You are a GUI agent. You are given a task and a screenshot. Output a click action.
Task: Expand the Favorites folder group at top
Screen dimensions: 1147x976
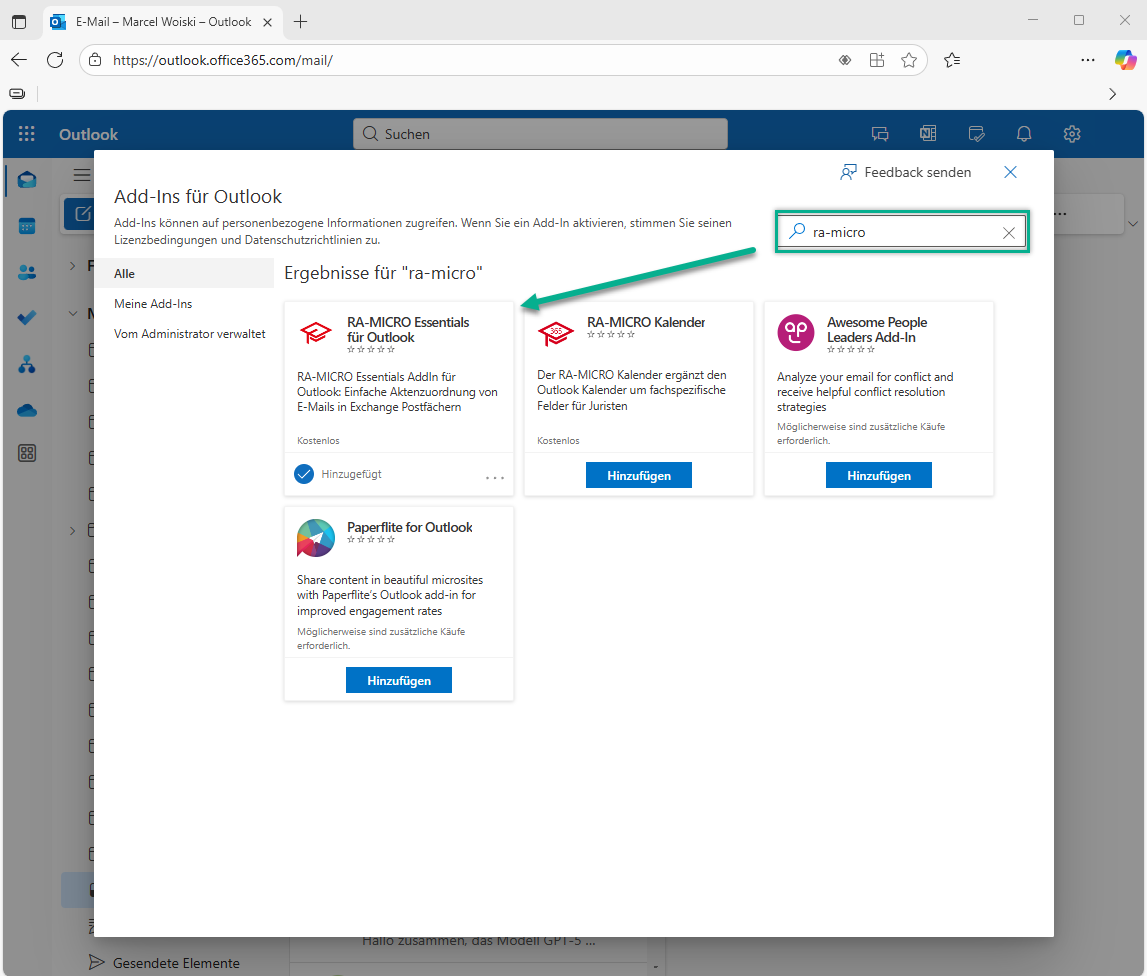[72, 266]
